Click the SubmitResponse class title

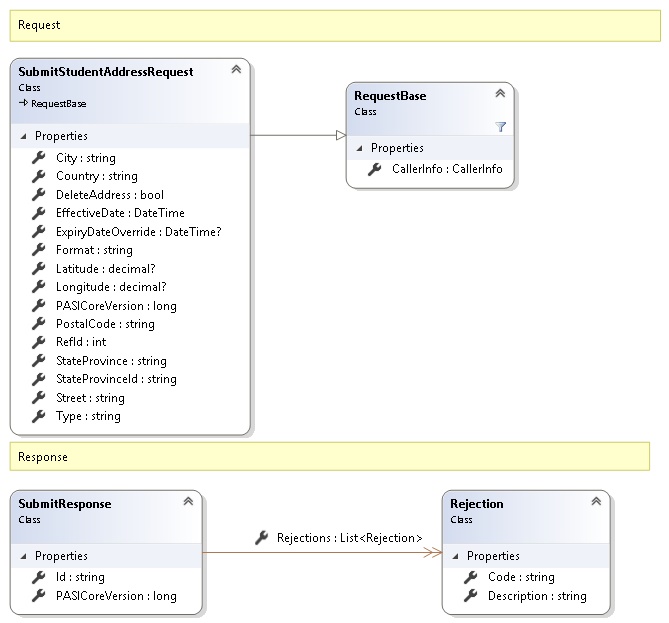[65, 504]
